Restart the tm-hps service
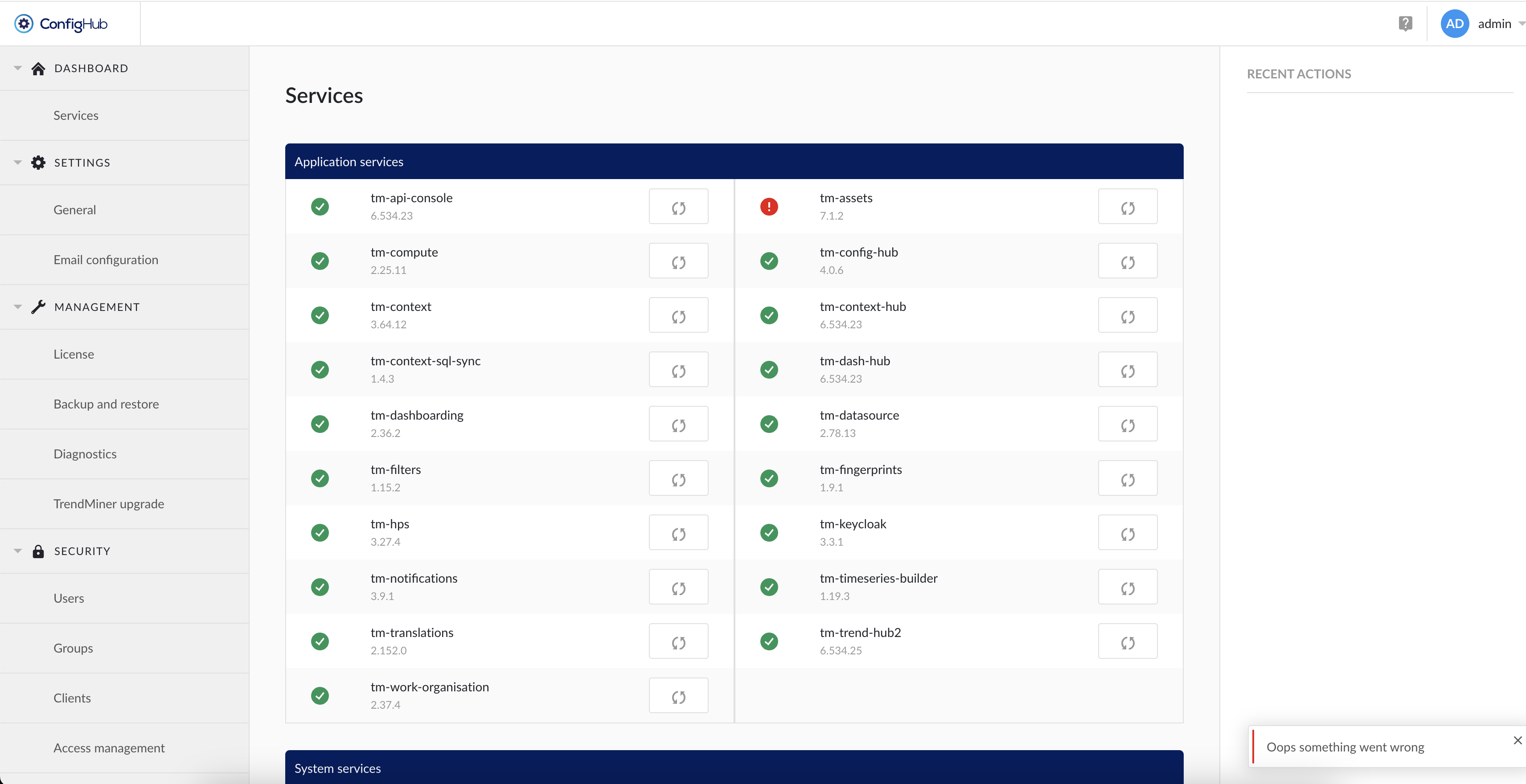 [x=678, y=533]
